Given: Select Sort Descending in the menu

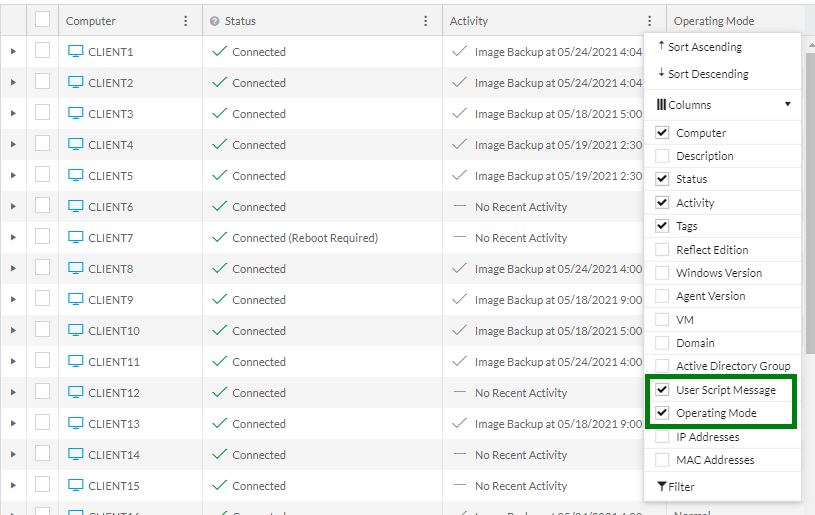Looking at the screenshot, I should coord(707,74).
